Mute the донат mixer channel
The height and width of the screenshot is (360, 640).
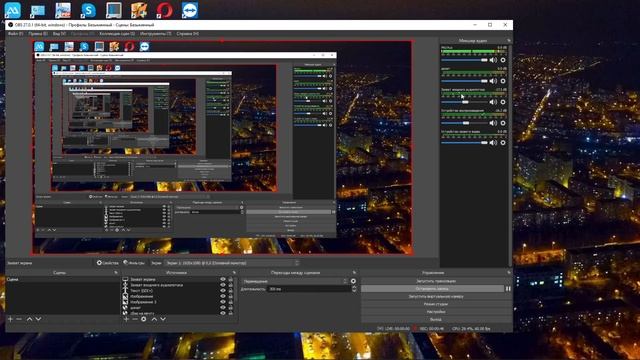[493, 81]
